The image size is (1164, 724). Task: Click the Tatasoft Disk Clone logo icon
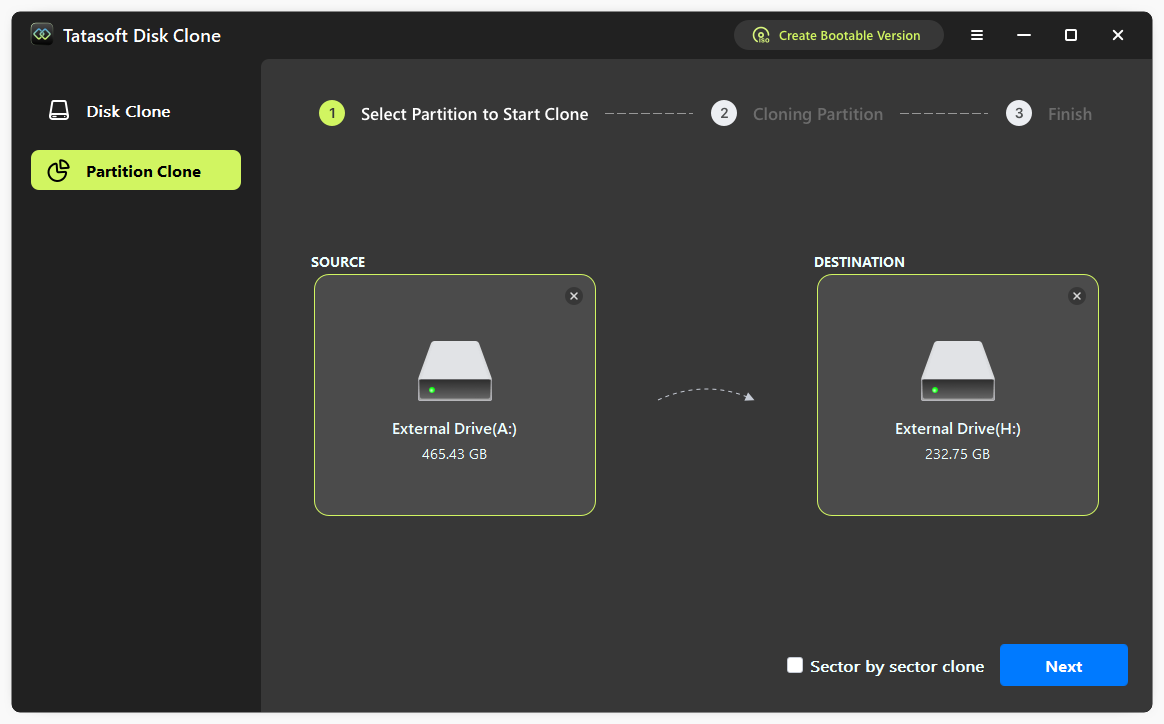pyautogui.click(x=41, y=33)
